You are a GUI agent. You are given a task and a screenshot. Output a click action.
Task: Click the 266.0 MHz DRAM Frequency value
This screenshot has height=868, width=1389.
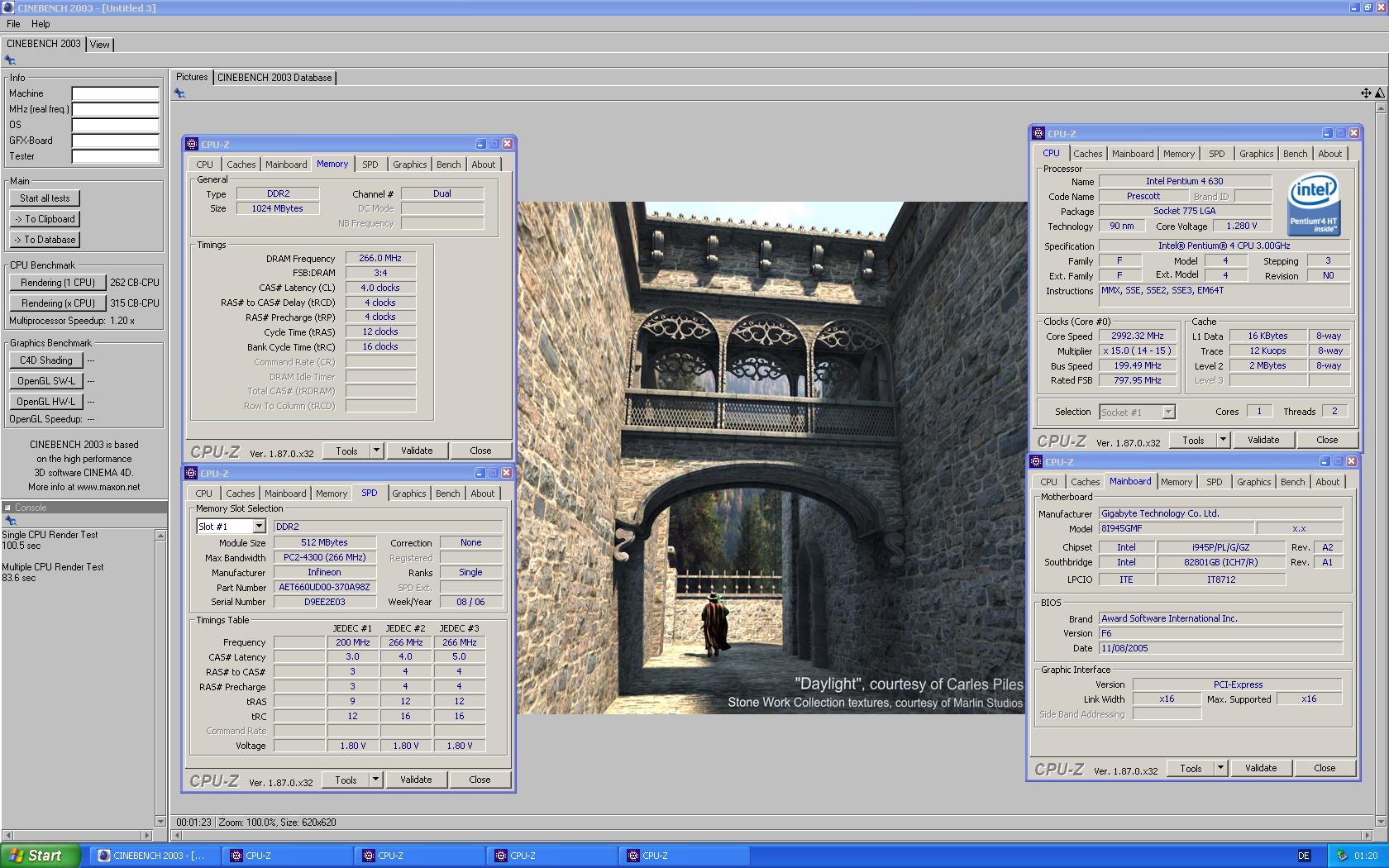380,258
